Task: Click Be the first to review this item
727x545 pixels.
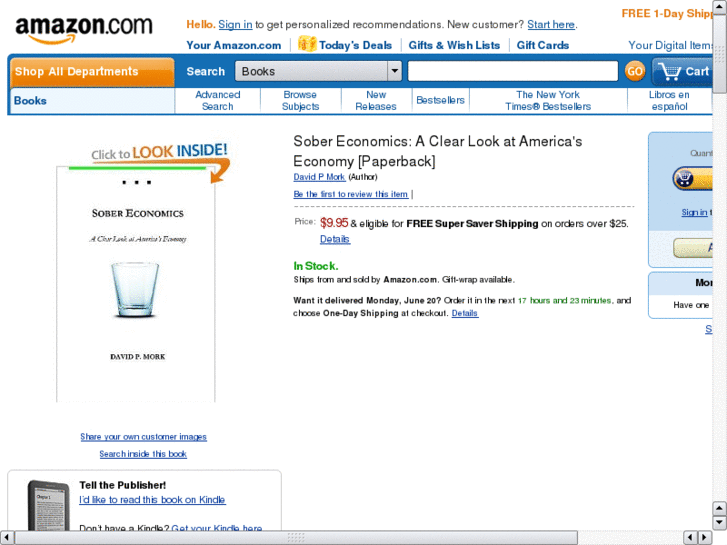Action: (x=351, y=194)
